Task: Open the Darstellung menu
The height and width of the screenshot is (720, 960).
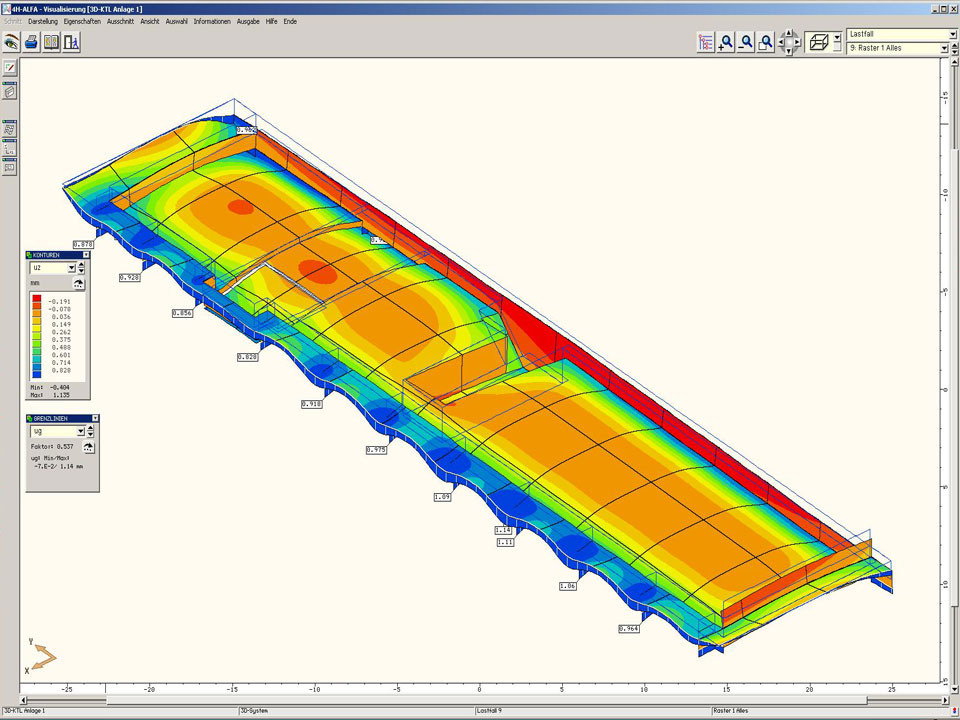Action: pyautogui.click(x=43, y=21)
